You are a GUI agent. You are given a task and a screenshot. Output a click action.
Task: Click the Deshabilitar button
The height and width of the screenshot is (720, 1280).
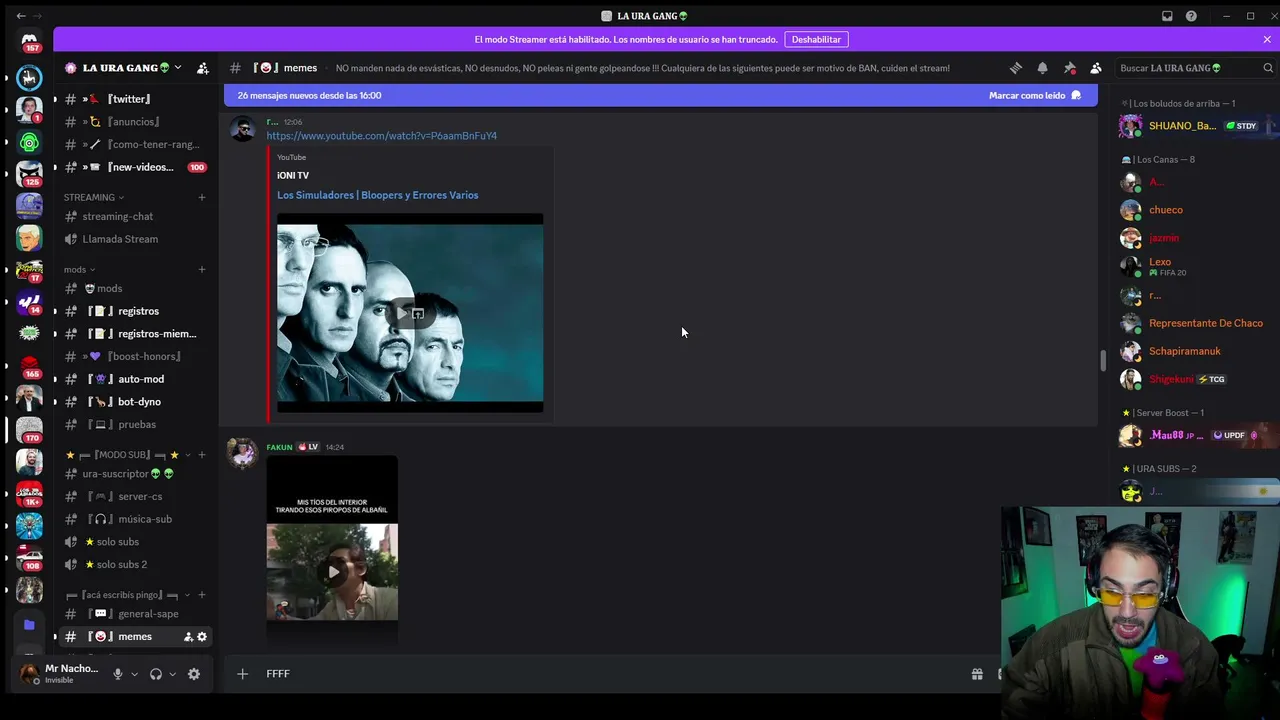click(816, 40)
